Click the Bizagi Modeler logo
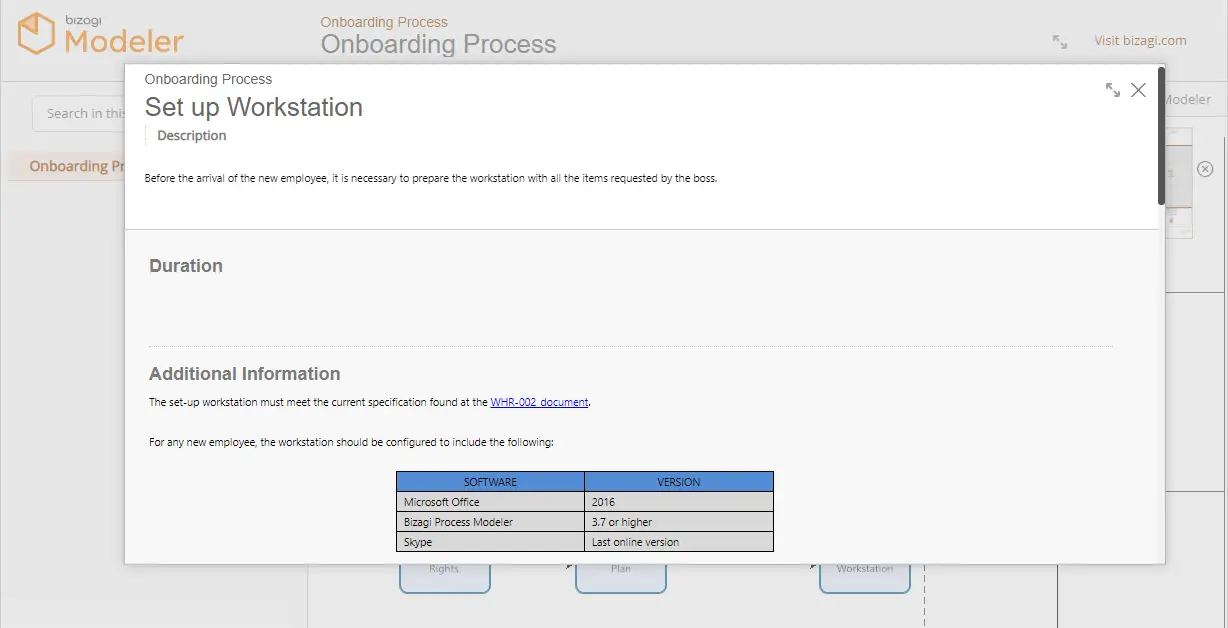The image size is (1228, 628). [101, 34]
